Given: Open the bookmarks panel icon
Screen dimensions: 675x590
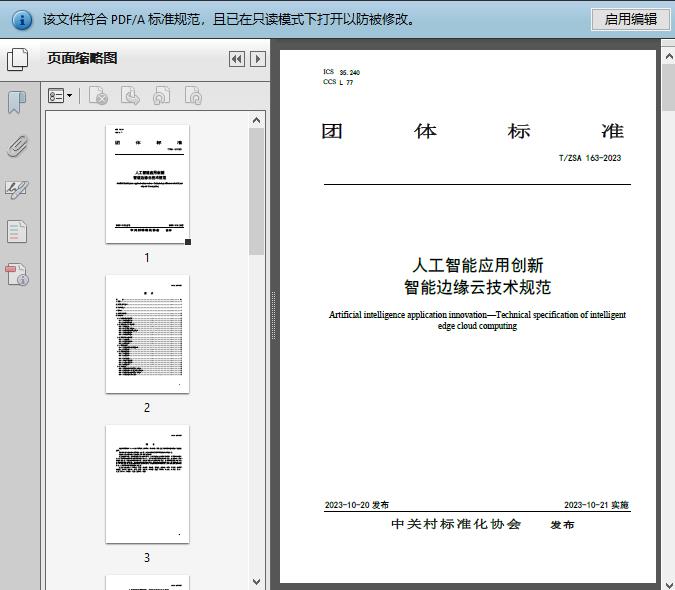Looking at the screenshot, I should (17, 102).
